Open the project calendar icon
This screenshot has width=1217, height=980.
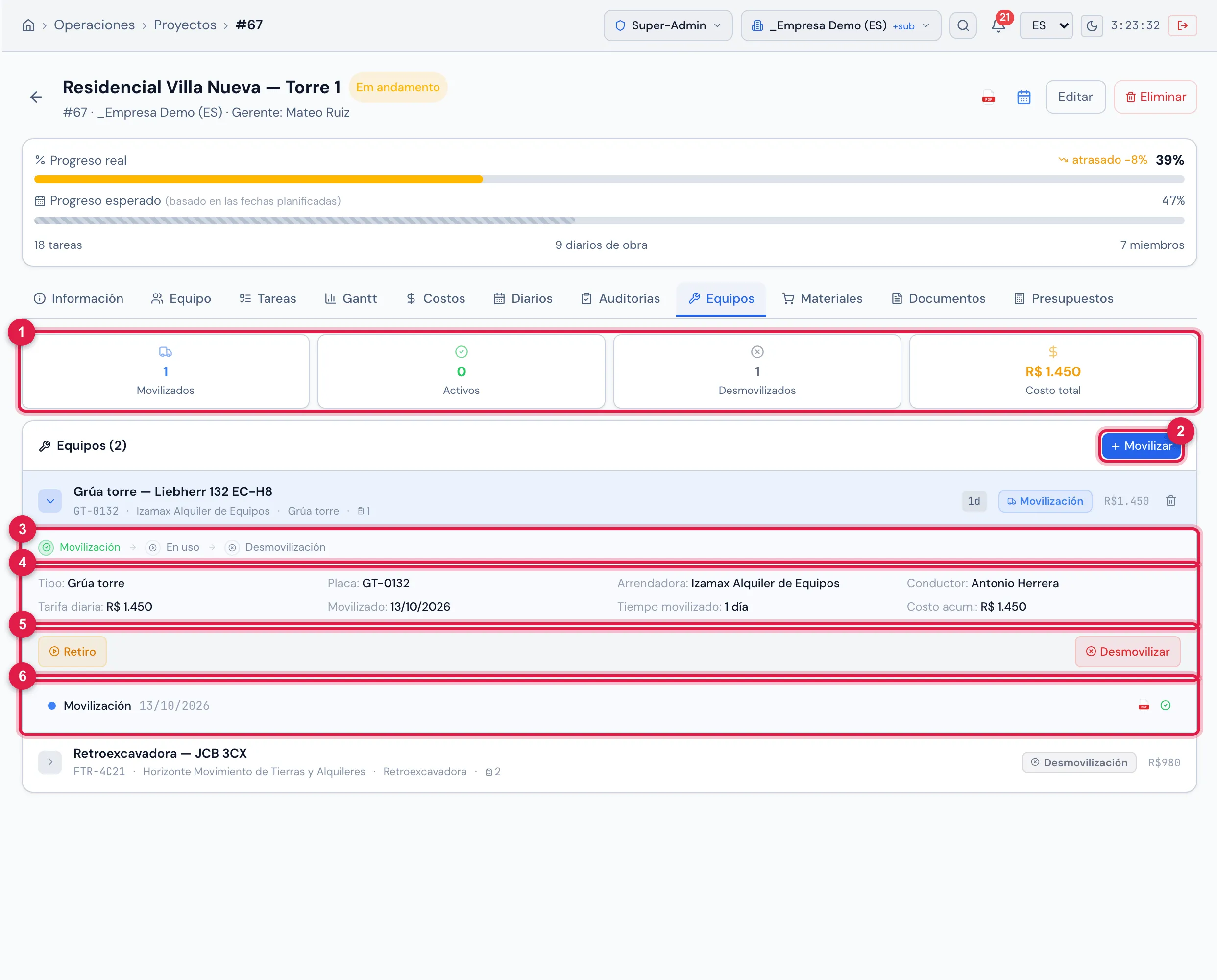(1024, 97)
